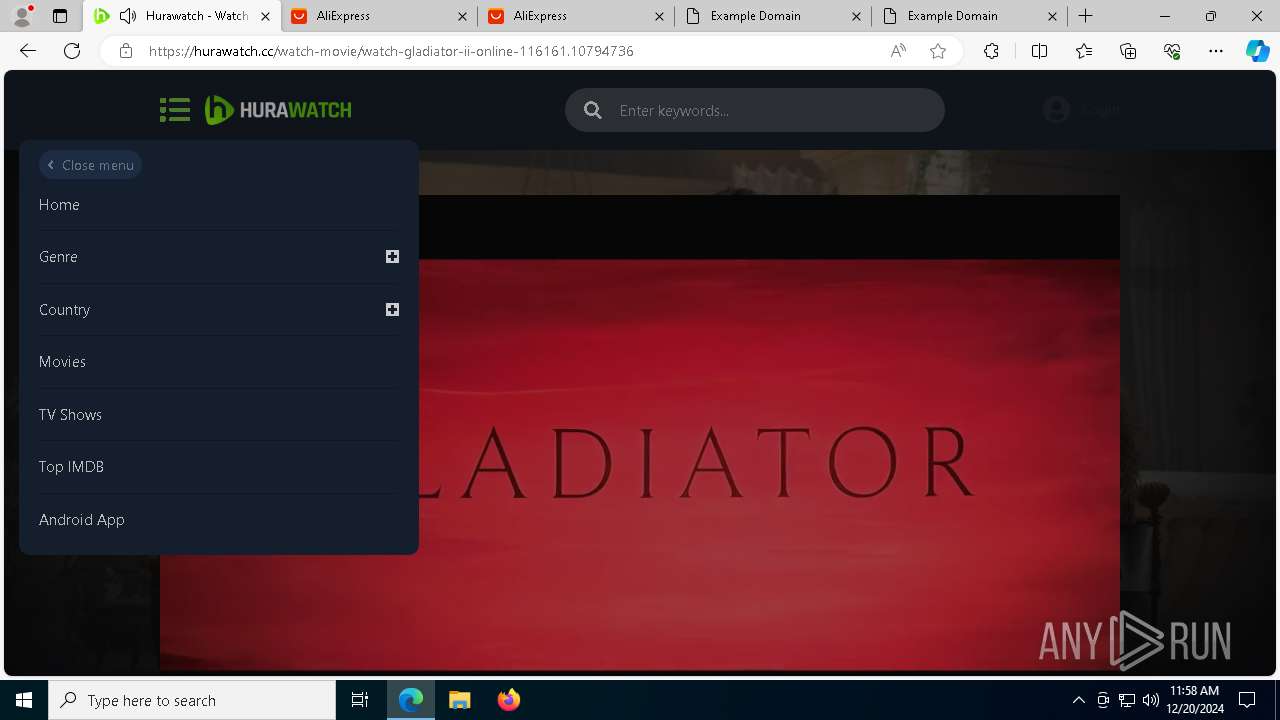The width and height of the screenshot is (1280, 720).
Task: Expand the Country submenu plus icon
Action: point(392,310)
